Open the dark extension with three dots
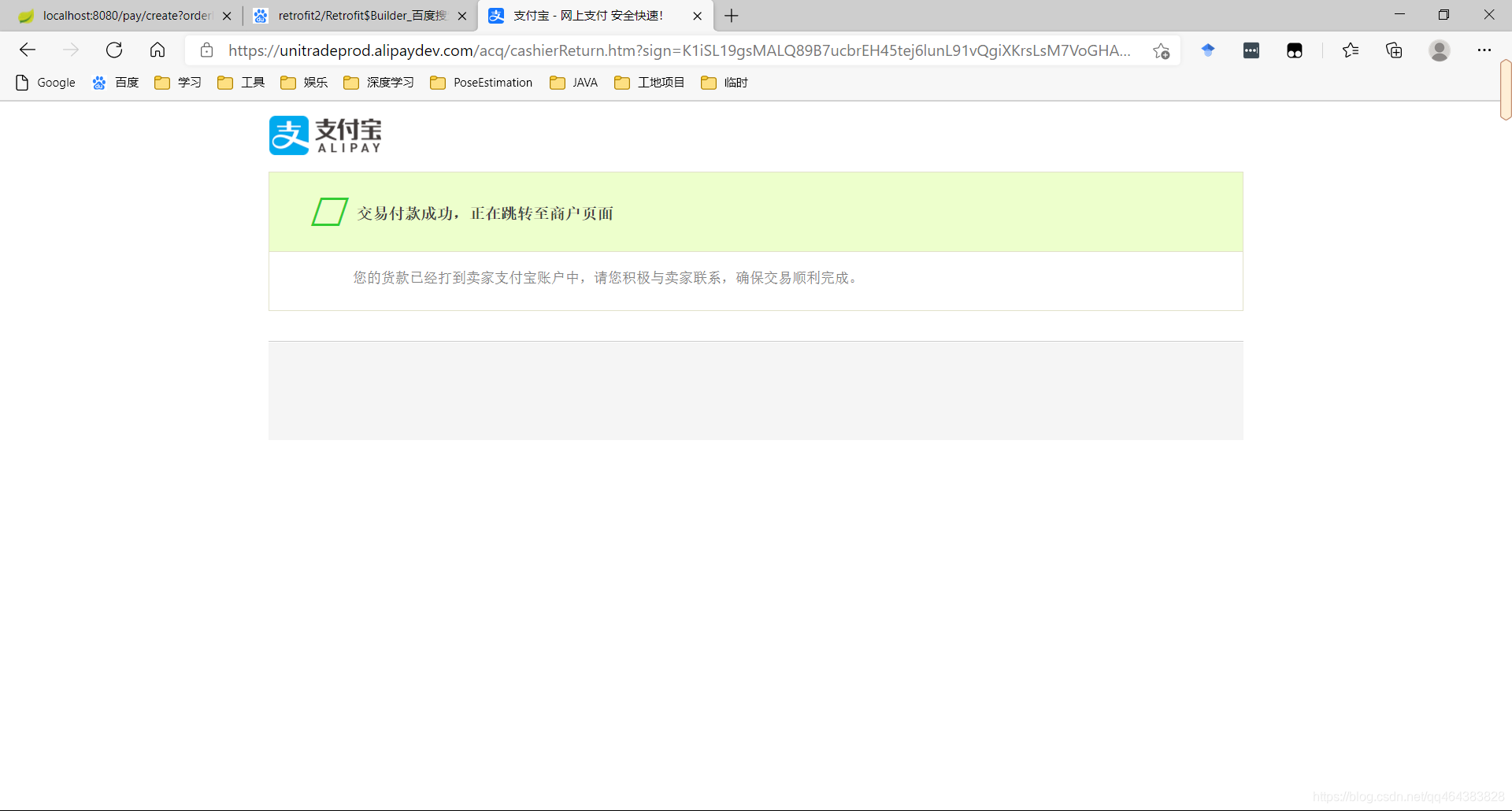The image size is (1512, 811). pos(1251,50)
